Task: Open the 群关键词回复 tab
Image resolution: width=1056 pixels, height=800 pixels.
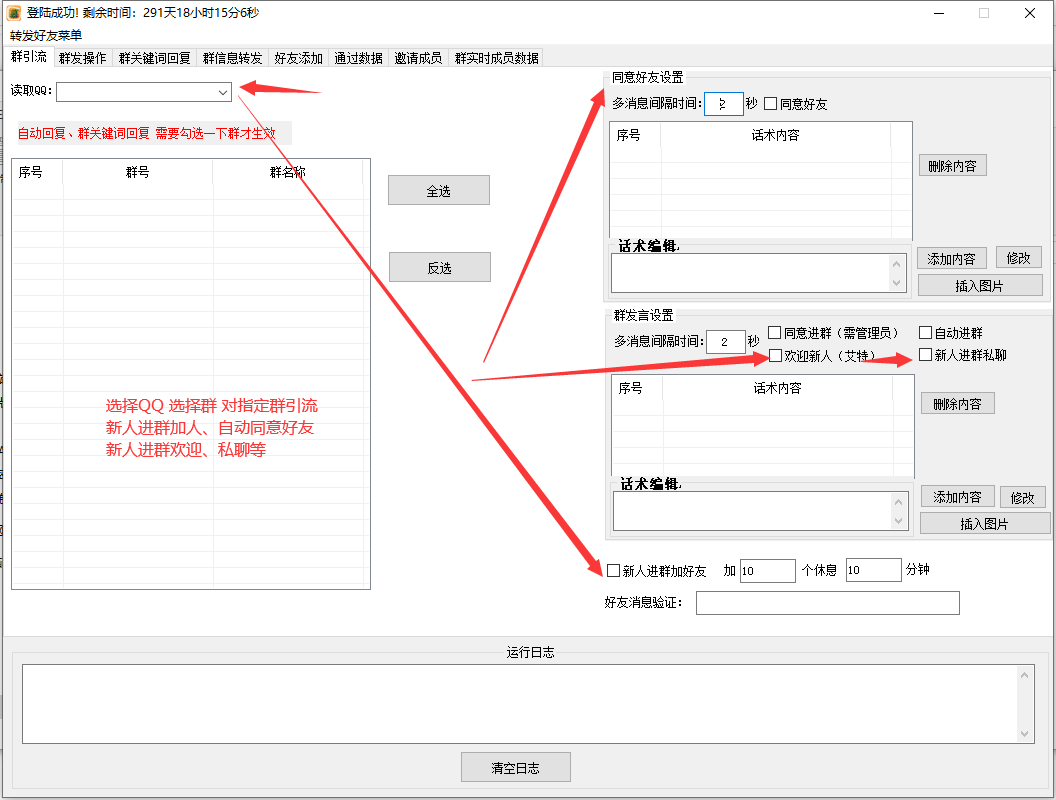Action: (x=154, y=58)
